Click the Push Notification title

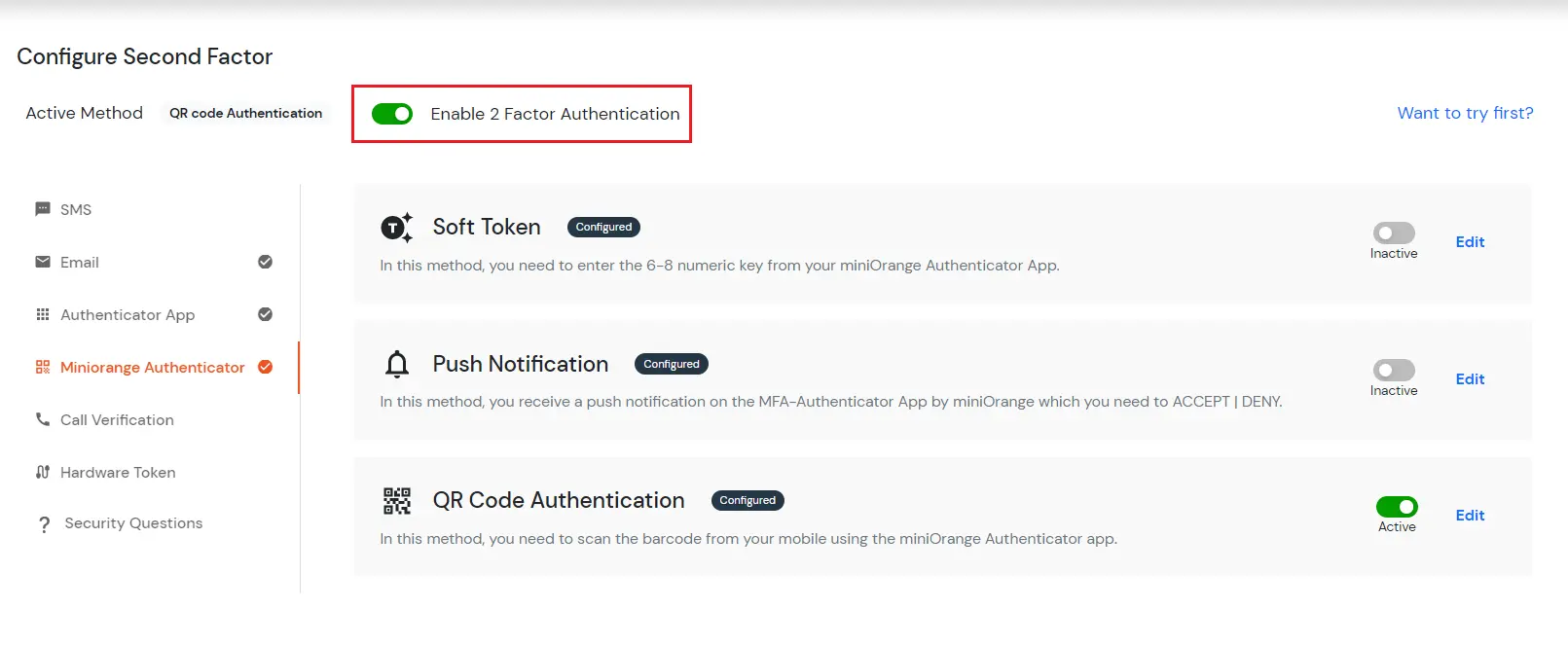tap(521, 364)
